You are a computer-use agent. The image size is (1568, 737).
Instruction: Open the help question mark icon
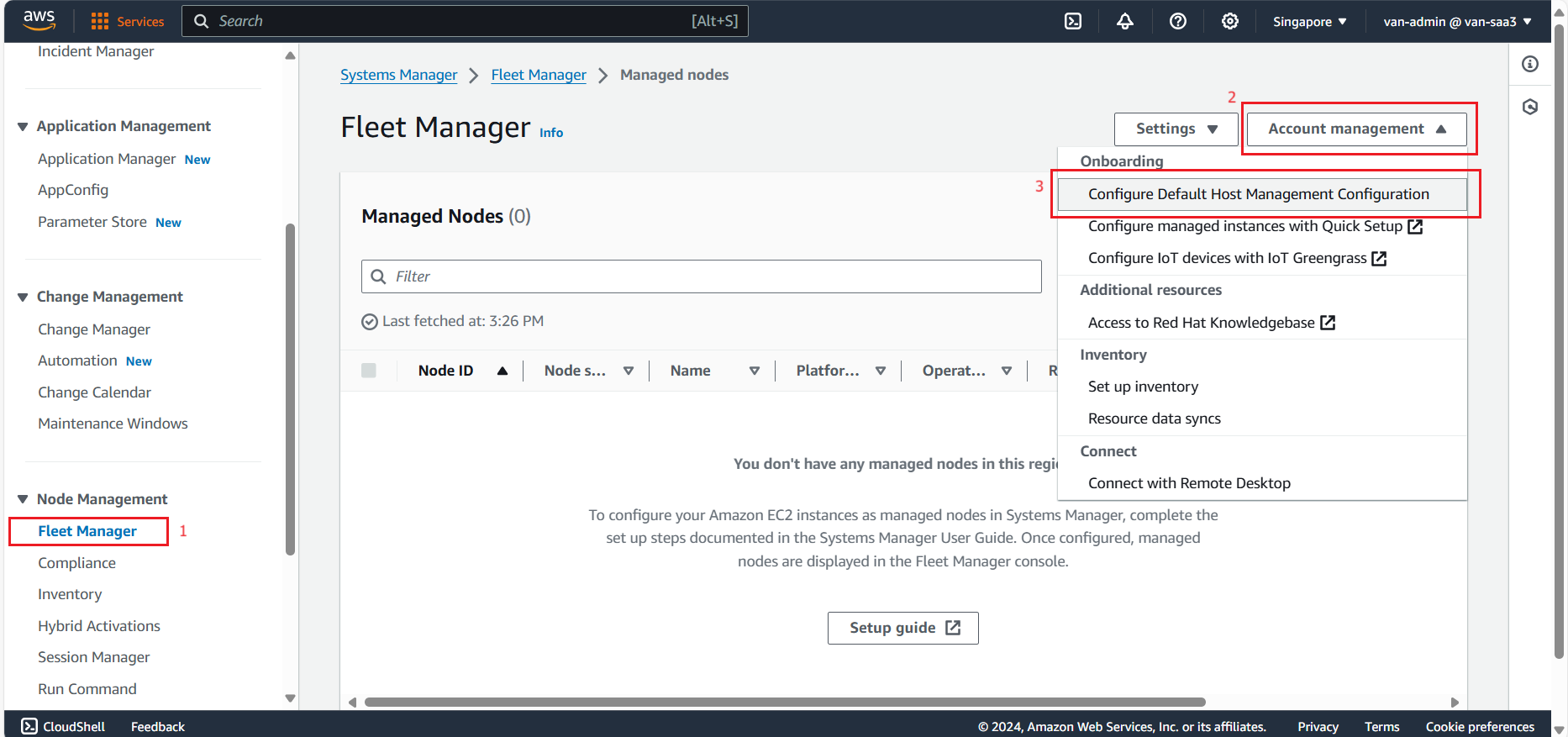coord(1178,21)
